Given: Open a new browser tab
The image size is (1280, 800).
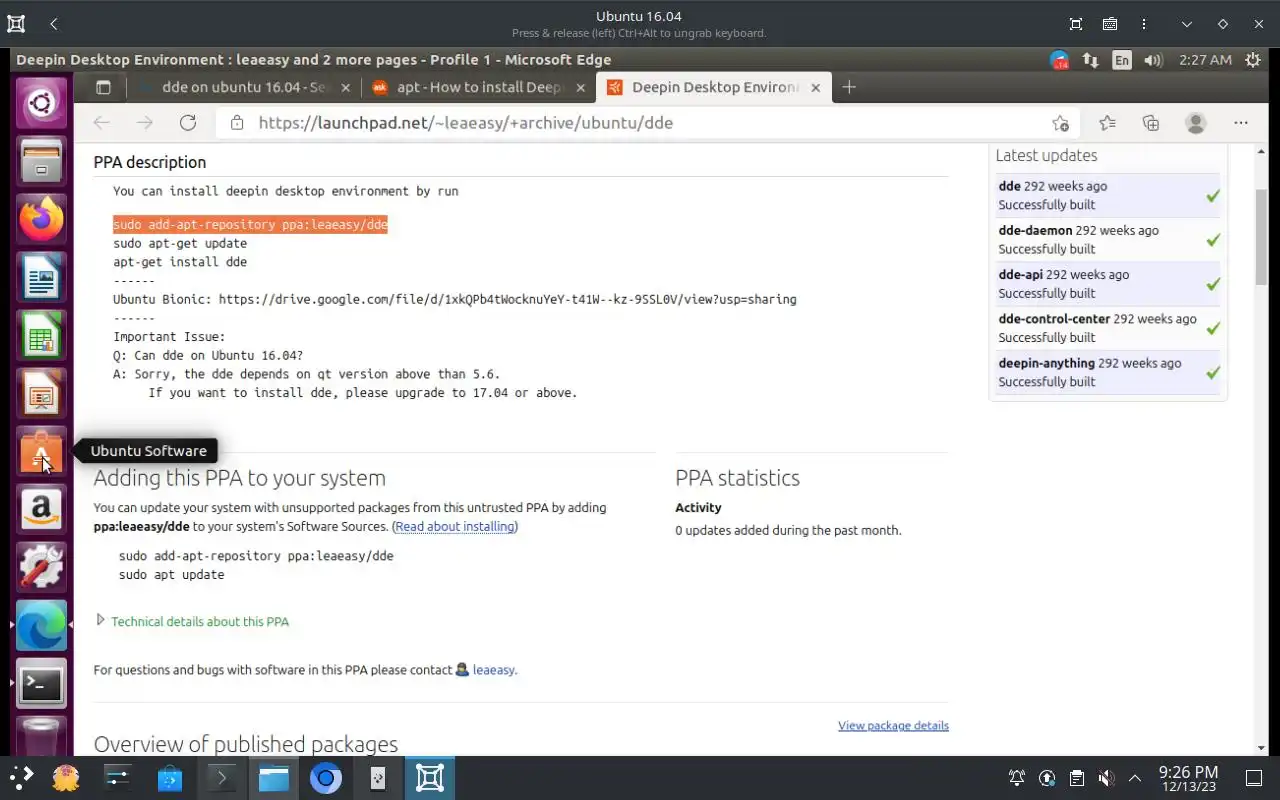Looking at the screenshot, I should point(849,87).
